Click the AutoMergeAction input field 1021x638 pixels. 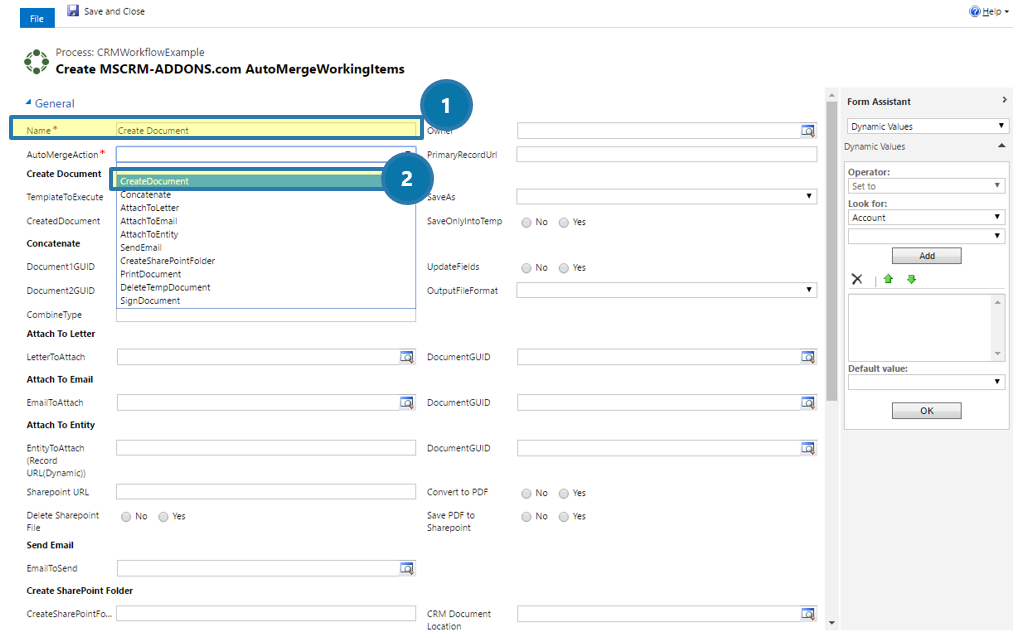pyautogui.click(x=266, y=154)
